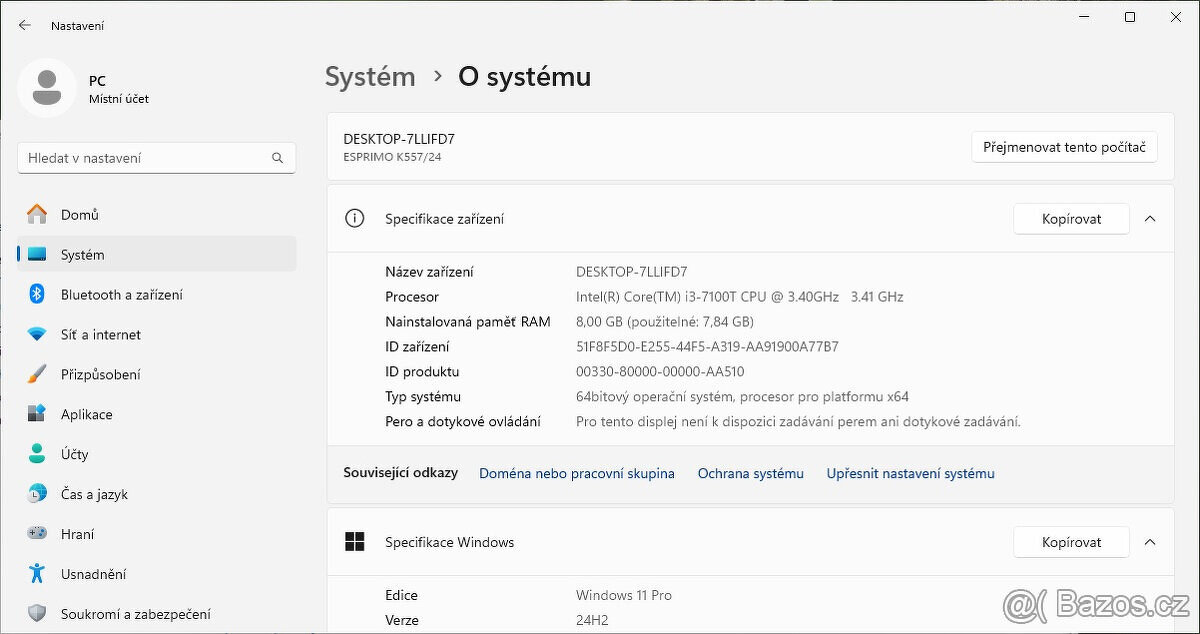Image resolution: width=1200 pixels, height=634 pixels.
Task: Click Přejmenovat tento počítač button
Action: tap(1064, 147)
